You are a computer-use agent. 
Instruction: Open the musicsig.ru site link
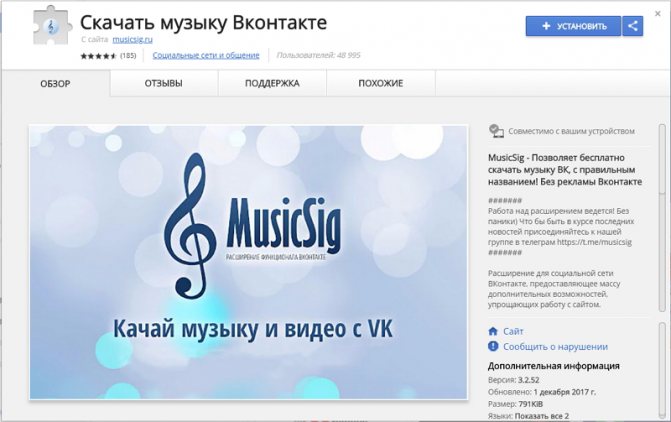(x=133, y=39)
